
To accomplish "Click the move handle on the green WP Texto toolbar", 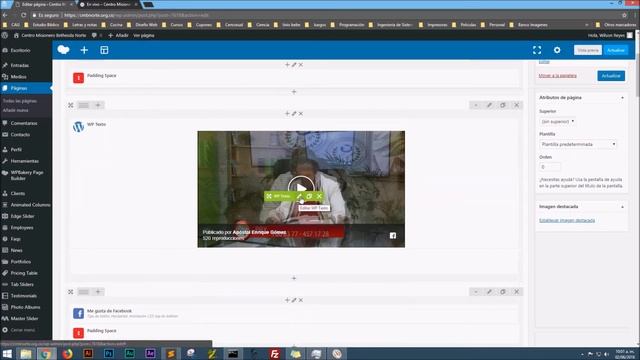I will coord(269,196).
